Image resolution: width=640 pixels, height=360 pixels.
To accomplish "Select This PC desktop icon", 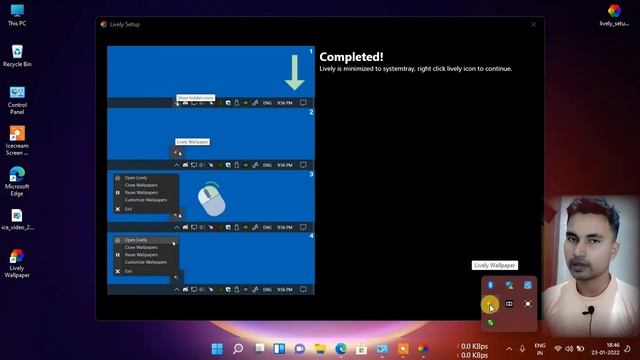I will pyautogui.click(x=17, y=15).
